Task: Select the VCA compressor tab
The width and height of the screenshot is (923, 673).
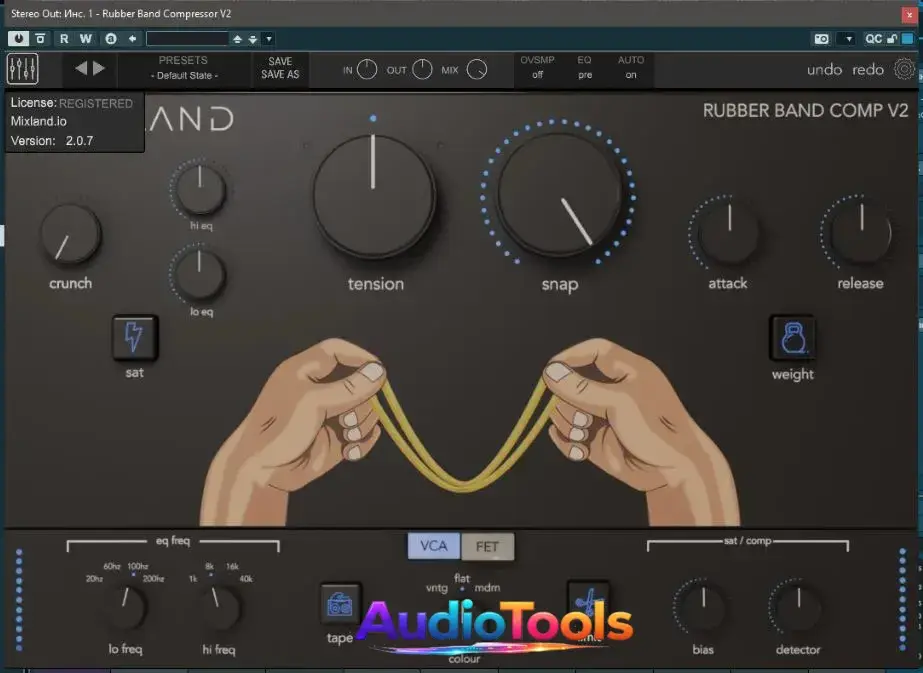Action: click(433, 547)
